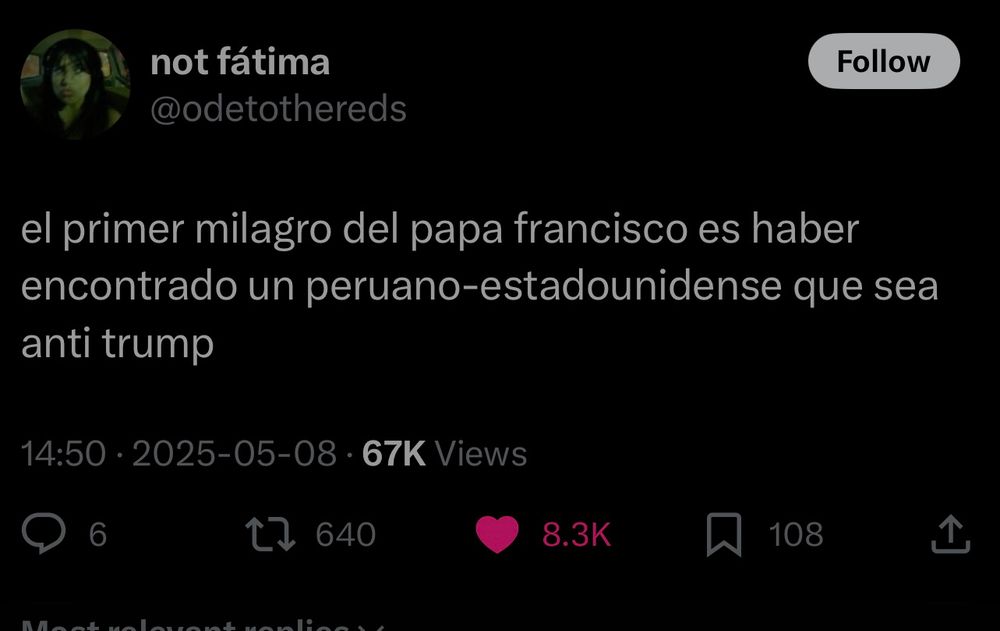View the 8.3K likes count
This screenshot has width=1000, height=631.
(577, 535)
